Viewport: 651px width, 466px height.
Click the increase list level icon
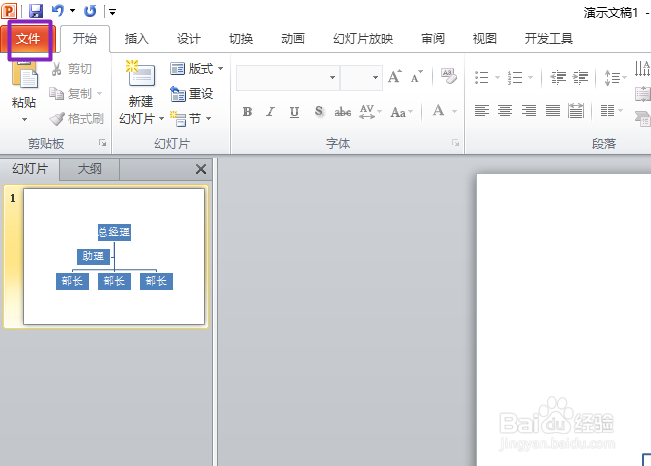tap(580, 78)
